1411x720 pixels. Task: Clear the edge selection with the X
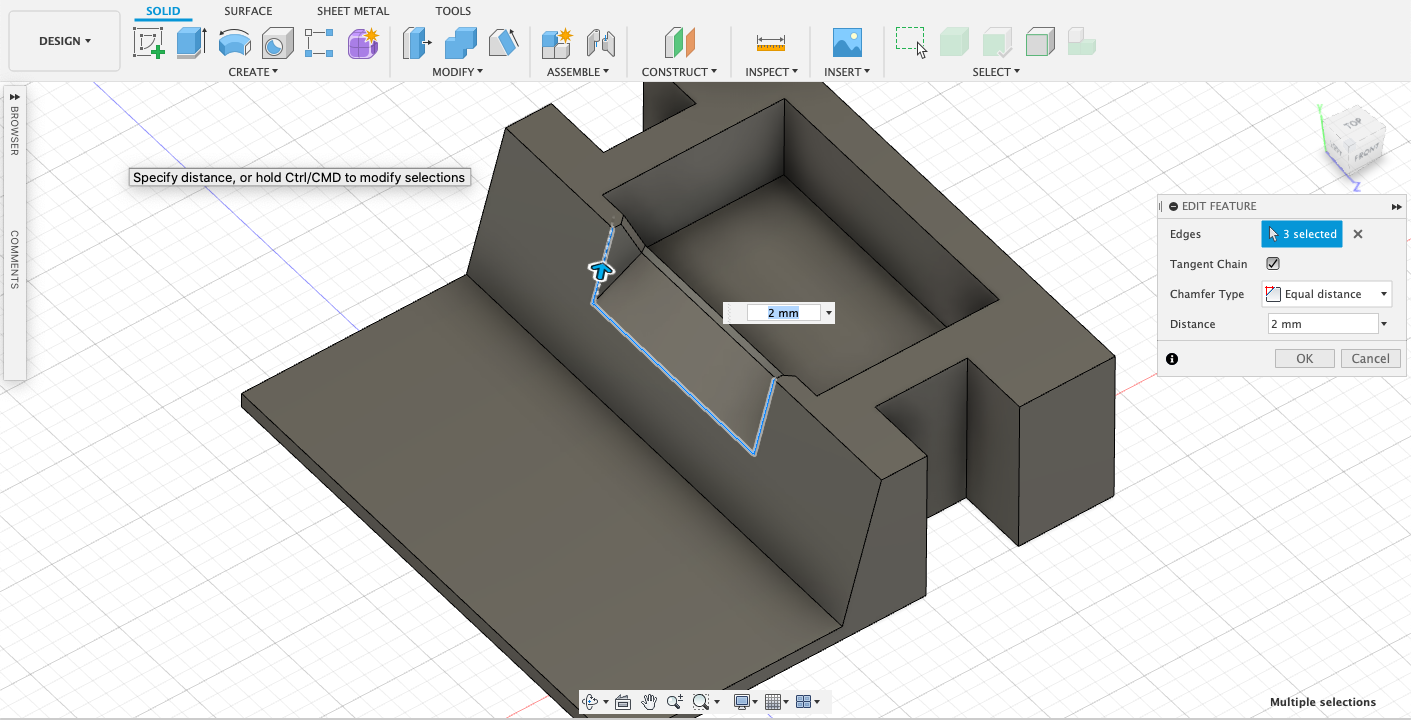pyautogui.click(x=1358, y=234)
